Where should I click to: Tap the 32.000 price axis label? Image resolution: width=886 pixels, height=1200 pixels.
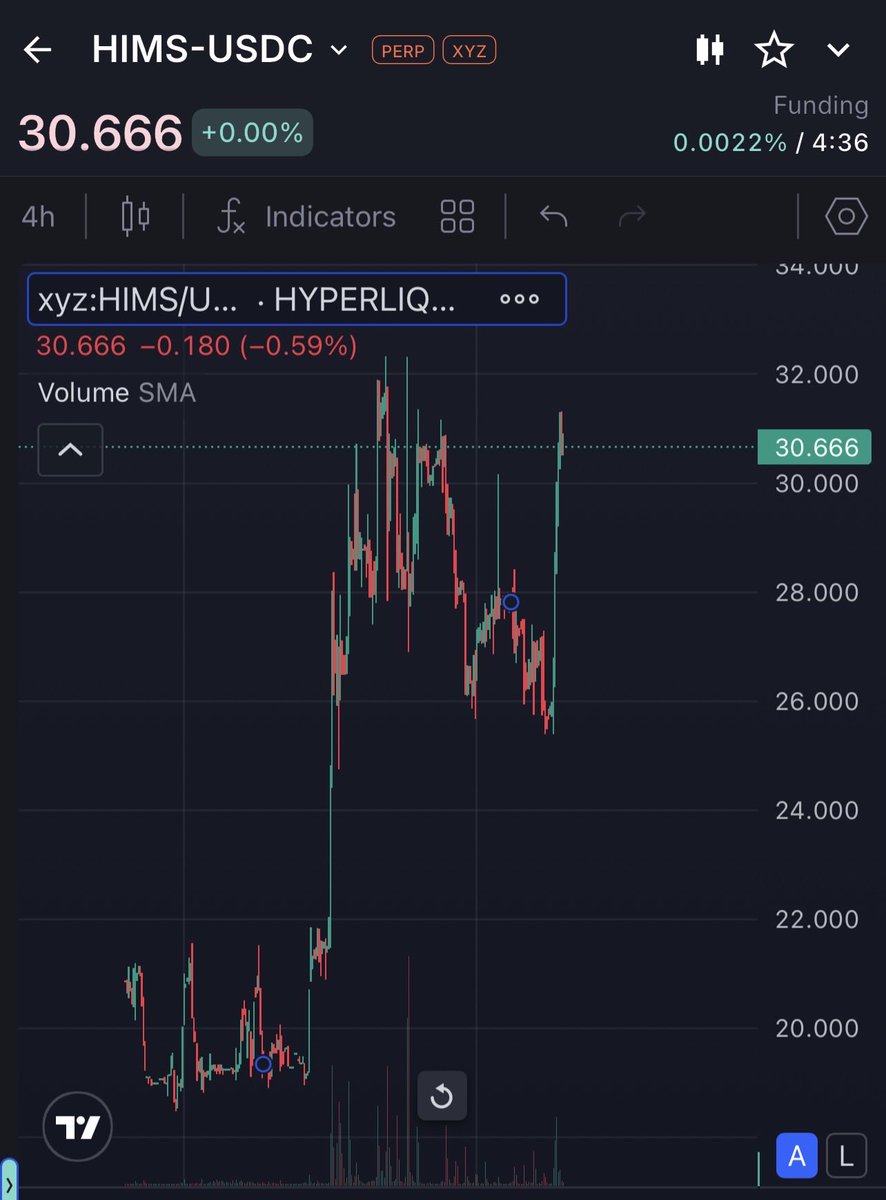coord(817,374)
